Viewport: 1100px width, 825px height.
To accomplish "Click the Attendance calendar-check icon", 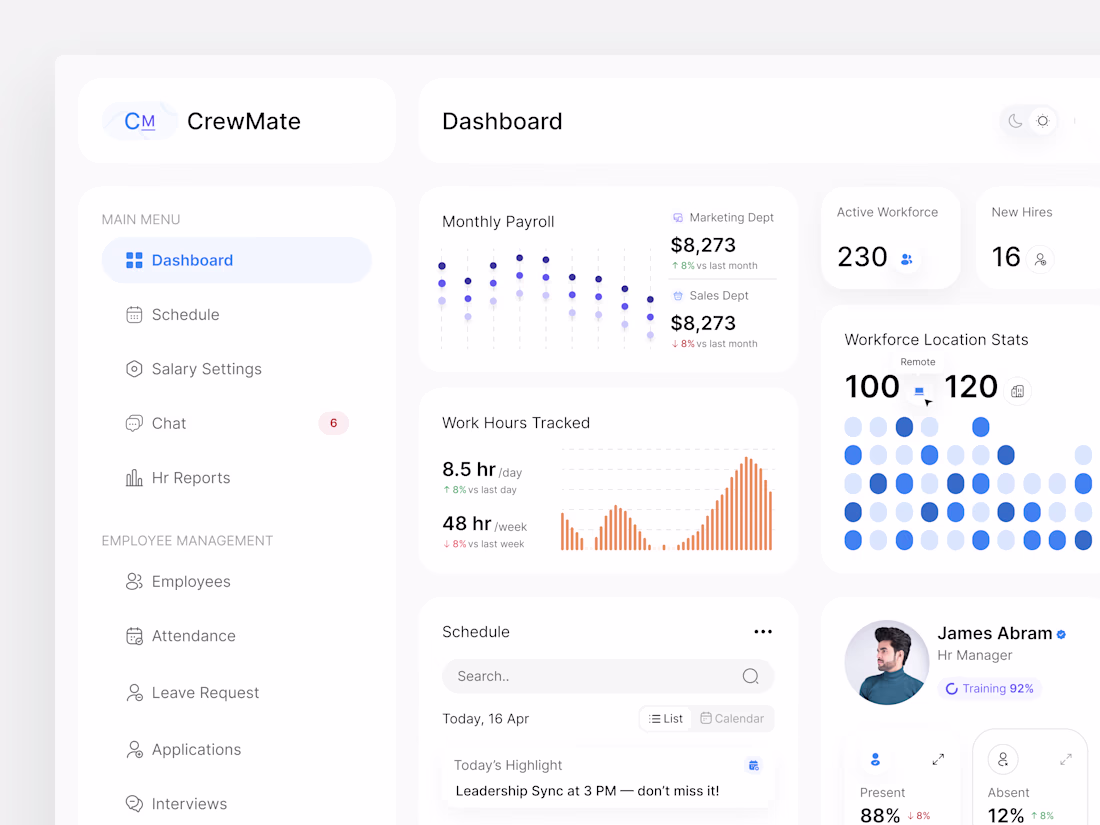I will [x=134, y=636].
